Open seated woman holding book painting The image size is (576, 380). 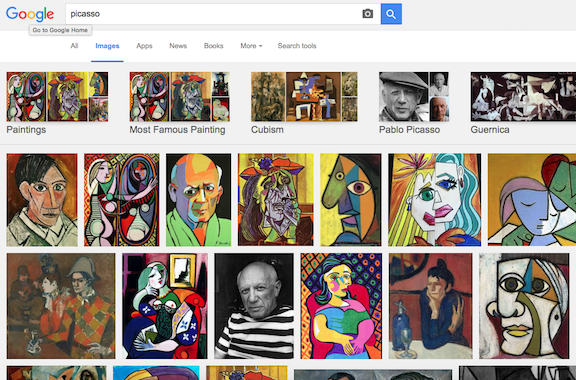(165, 306)
